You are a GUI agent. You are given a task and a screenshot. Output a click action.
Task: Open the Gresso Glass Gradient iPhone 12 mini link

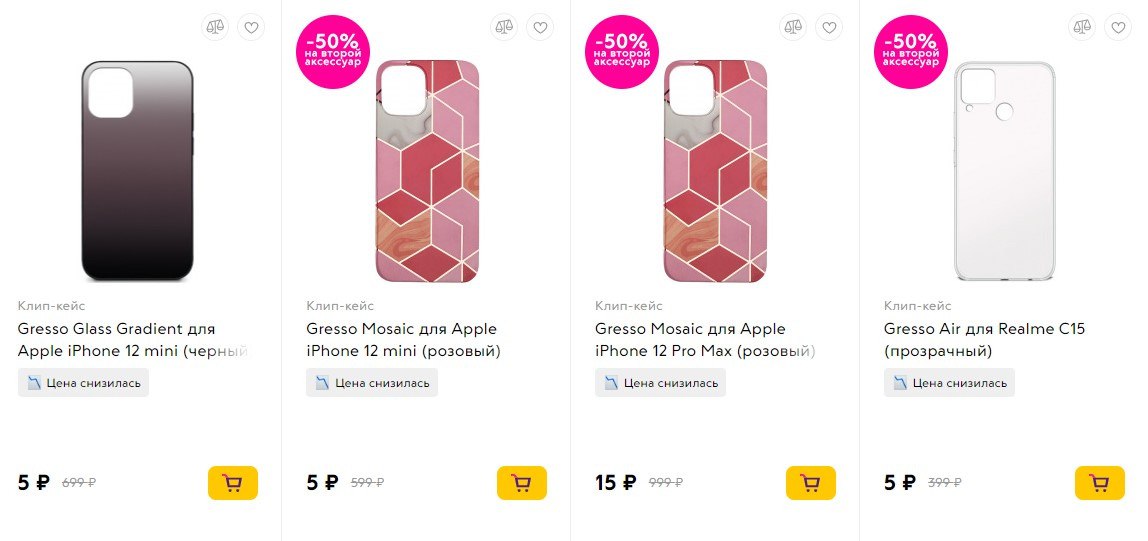pos(131,340)
